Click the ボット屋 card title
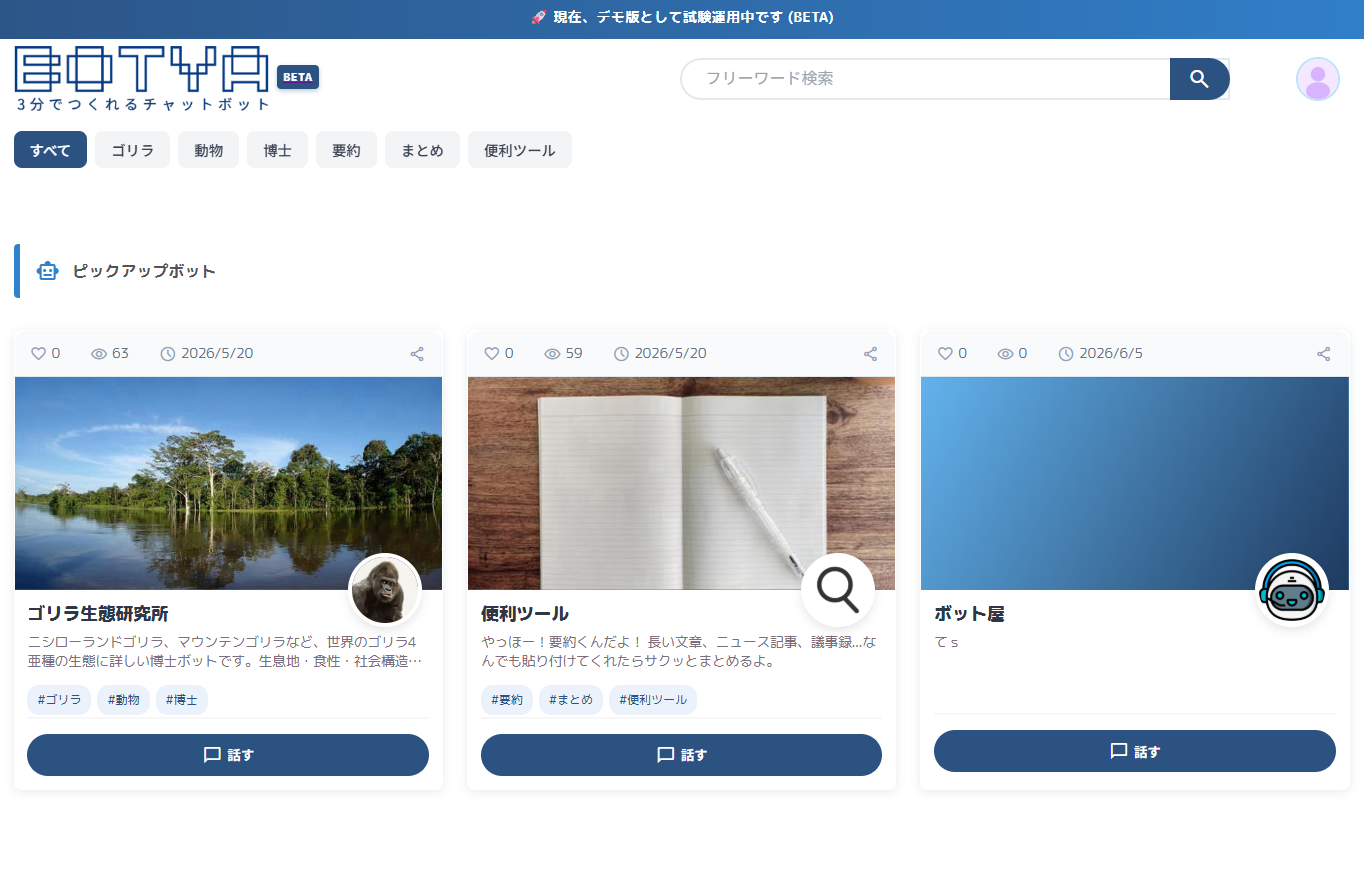 [969, 614]
